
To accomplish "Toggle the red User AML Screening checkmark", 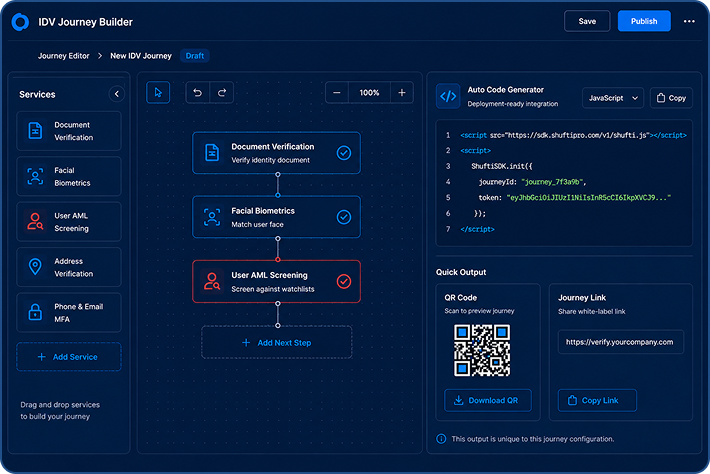I will point(344,281).
